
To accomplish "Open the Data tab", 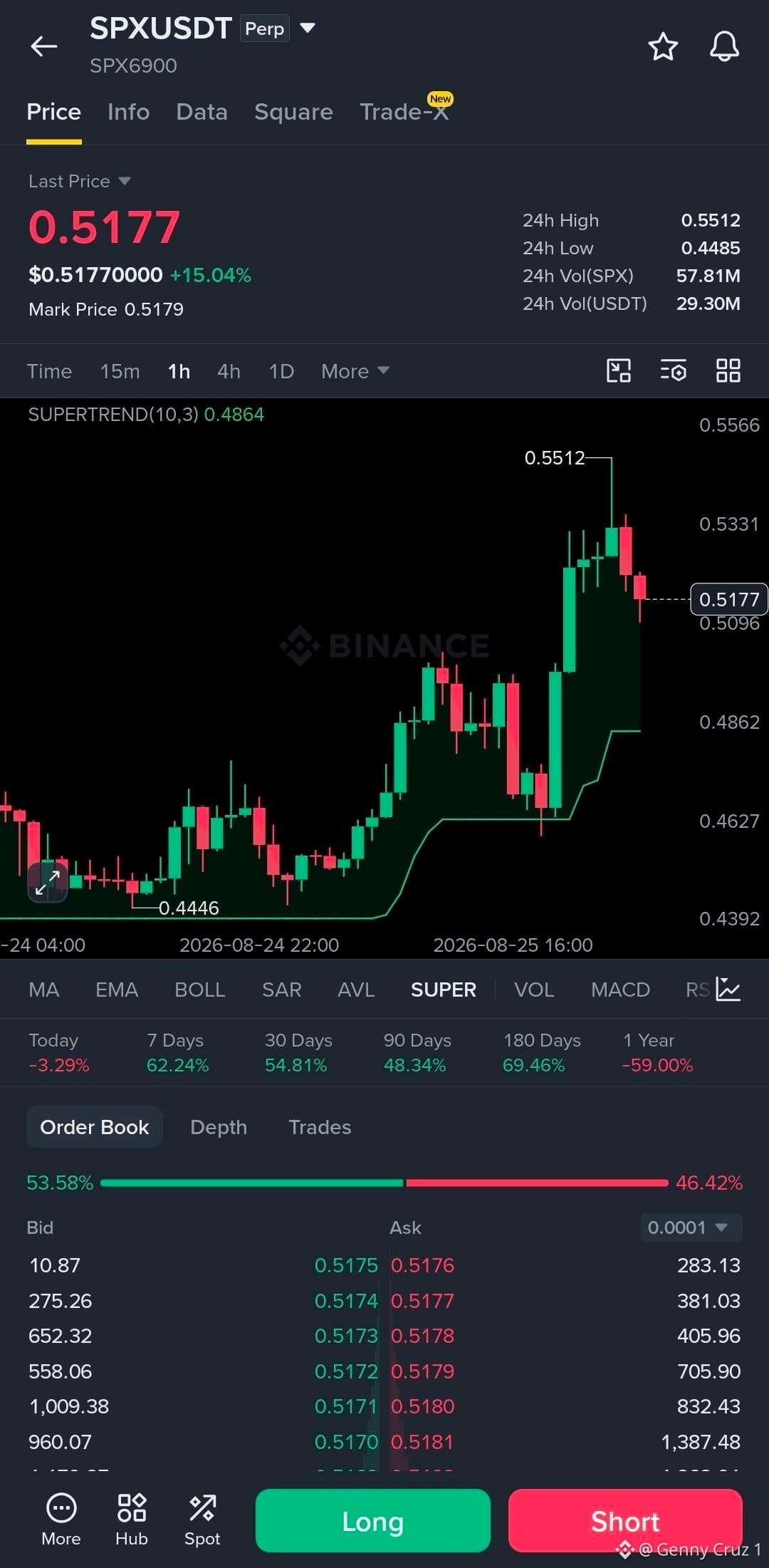I will (x=202, y=112).
